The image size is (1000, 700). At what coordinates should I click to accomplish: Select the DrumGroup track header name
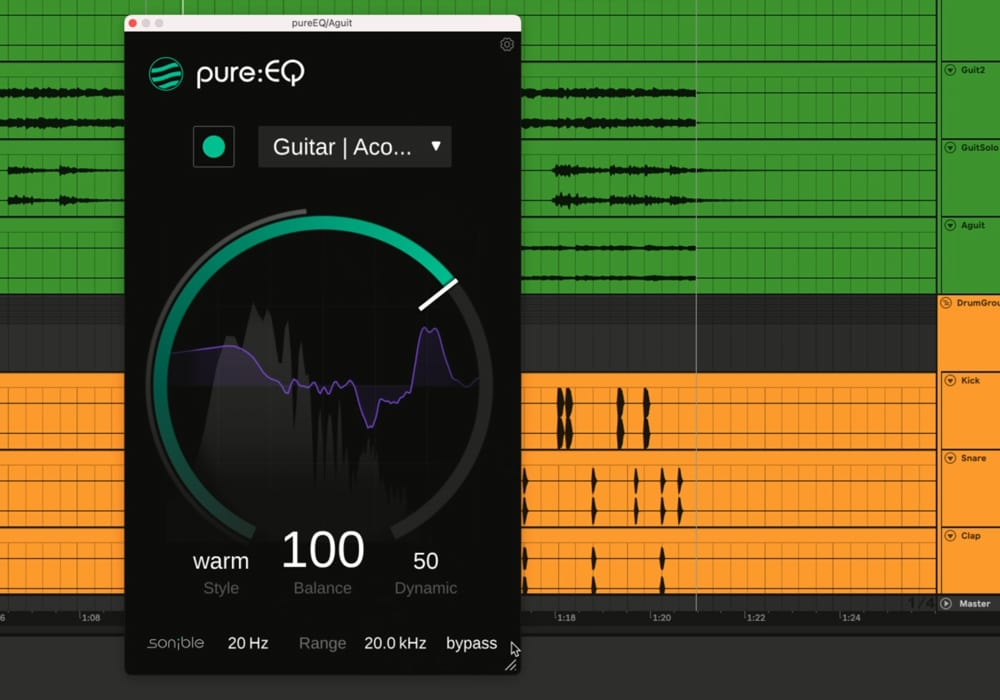978,303
